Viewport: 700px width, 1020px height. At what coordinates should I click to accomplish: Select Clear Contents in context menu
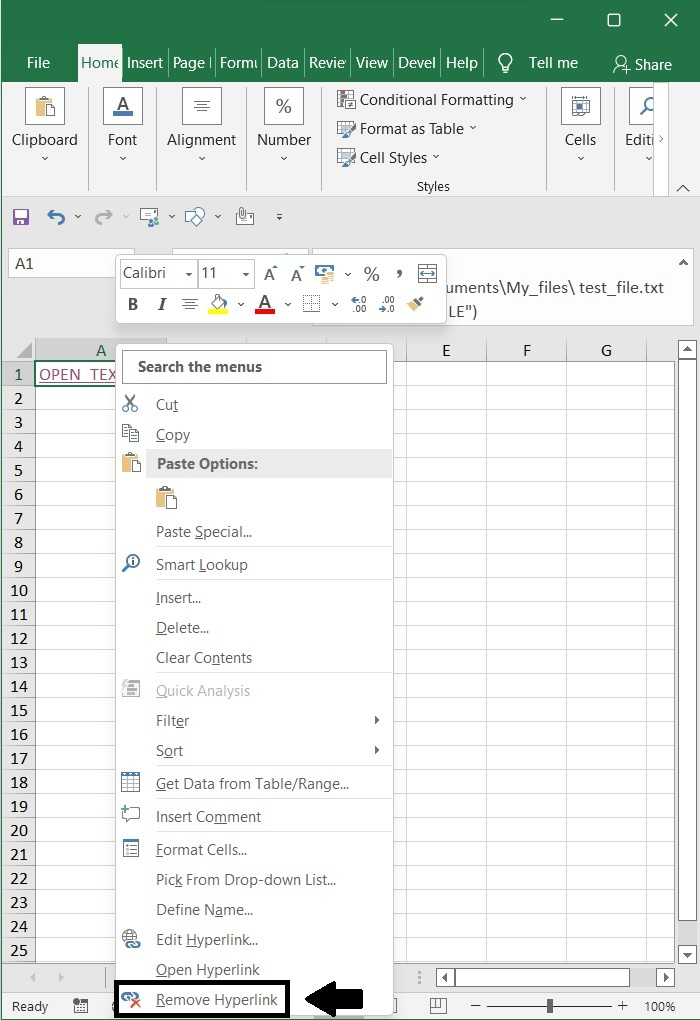click(254, 658)
